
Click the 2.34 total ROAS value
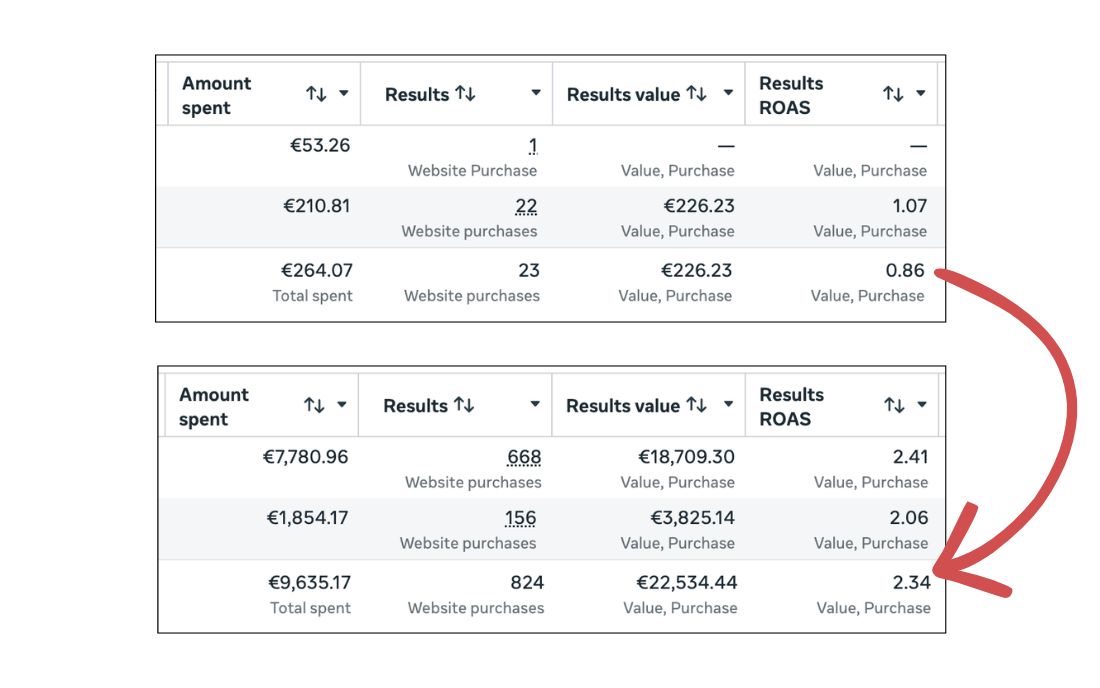click(x=908, y=583)
